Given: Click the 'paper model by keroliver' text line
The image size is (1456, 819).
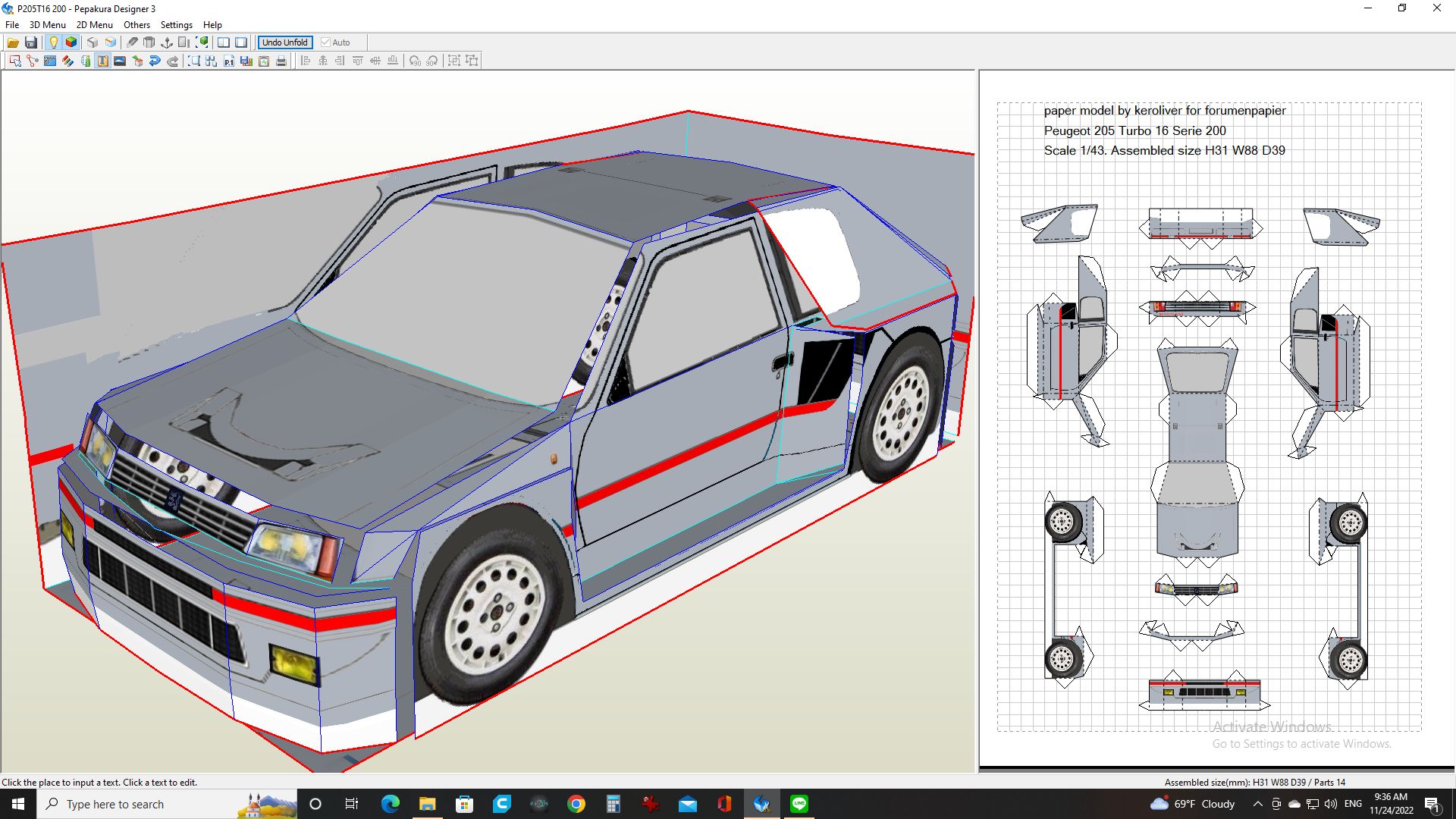Looking at the screenshot, I should 1165,111.
